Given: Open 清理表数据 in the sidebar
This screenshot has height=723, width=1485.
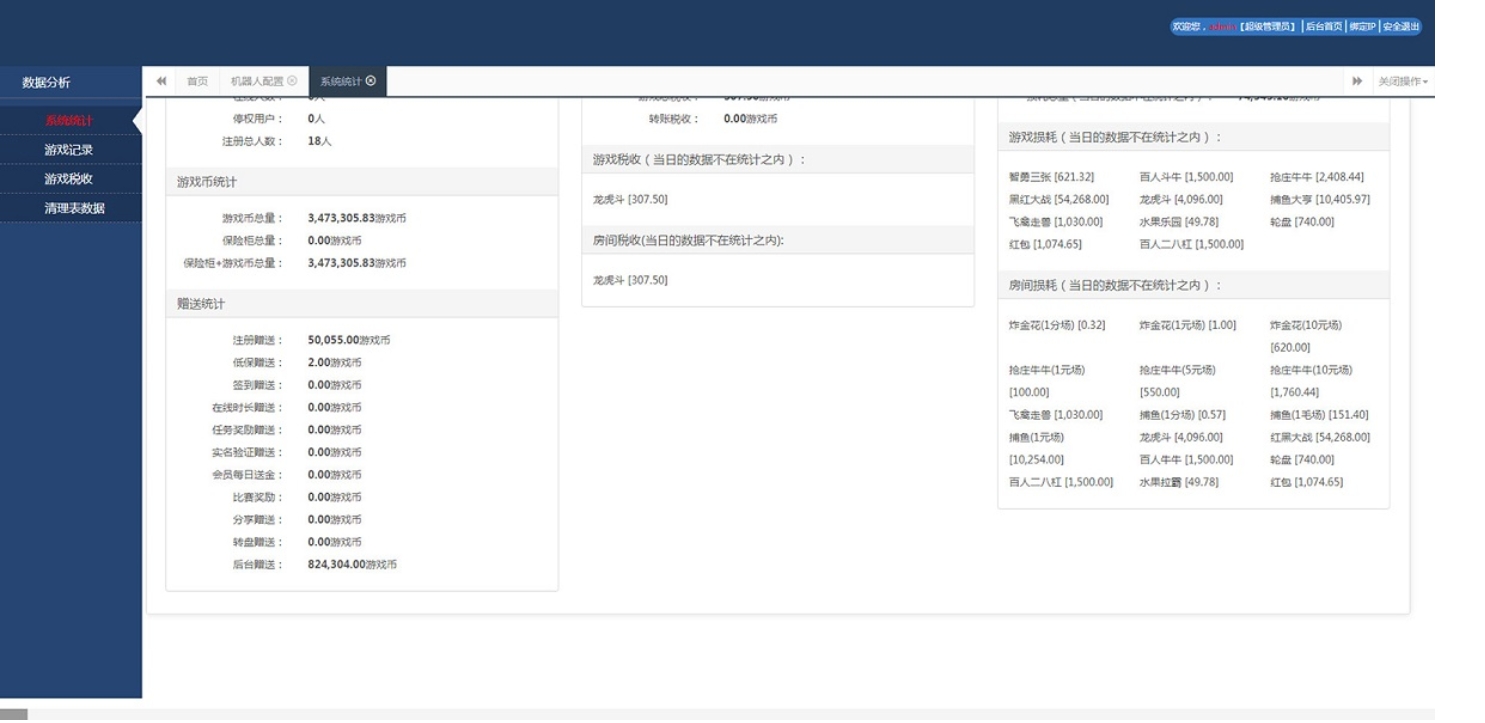Looking at the screenshot, I should pyautogui.click(x=74, y=208).
